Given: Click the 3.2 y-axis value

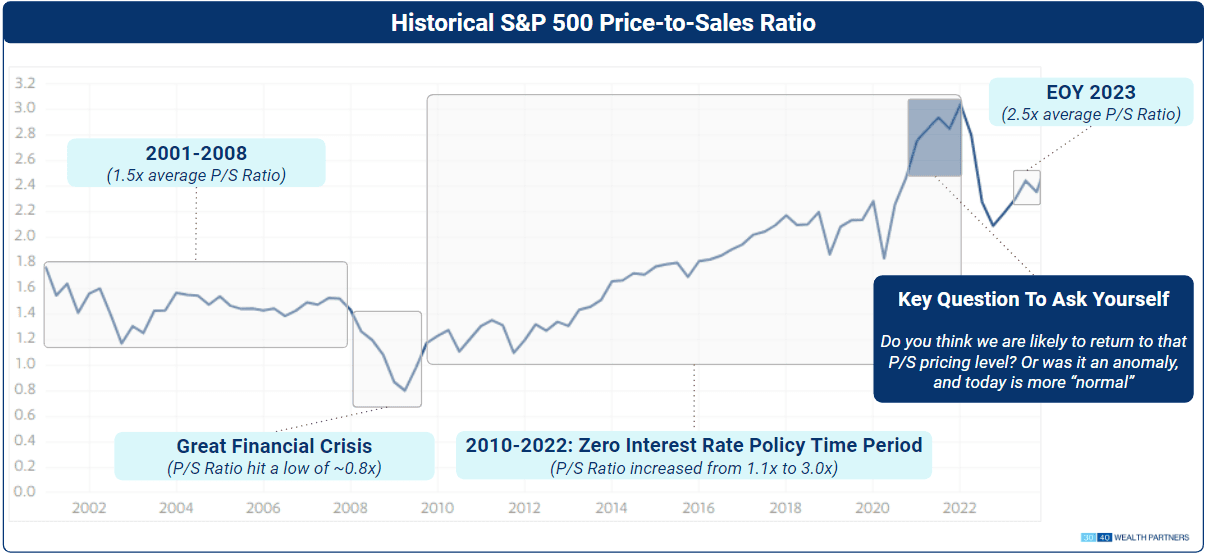Looking at the screenshot, I should (x=27, y=83).
